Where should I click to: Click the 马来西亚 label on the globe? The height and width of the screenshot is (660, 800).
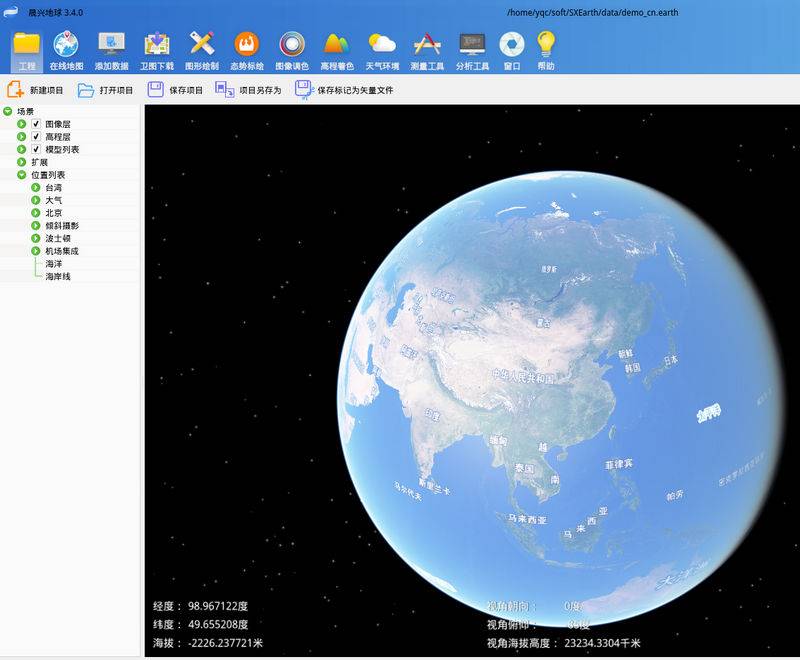[528, 519]
